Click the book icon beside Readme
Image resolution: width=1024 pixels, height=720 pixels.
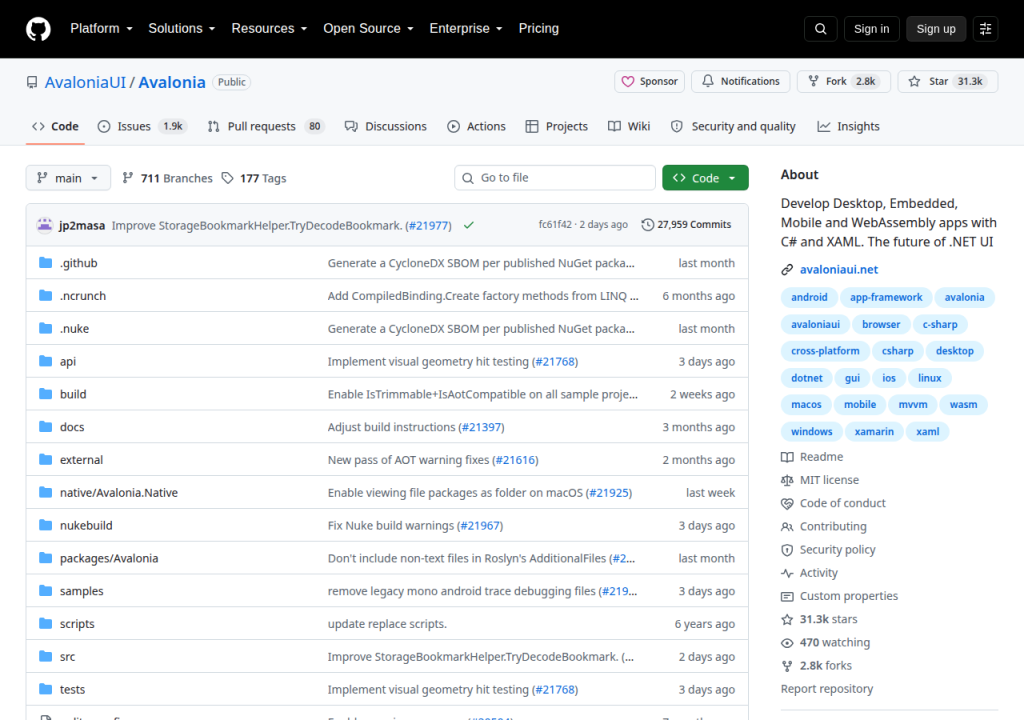point(787,457)
